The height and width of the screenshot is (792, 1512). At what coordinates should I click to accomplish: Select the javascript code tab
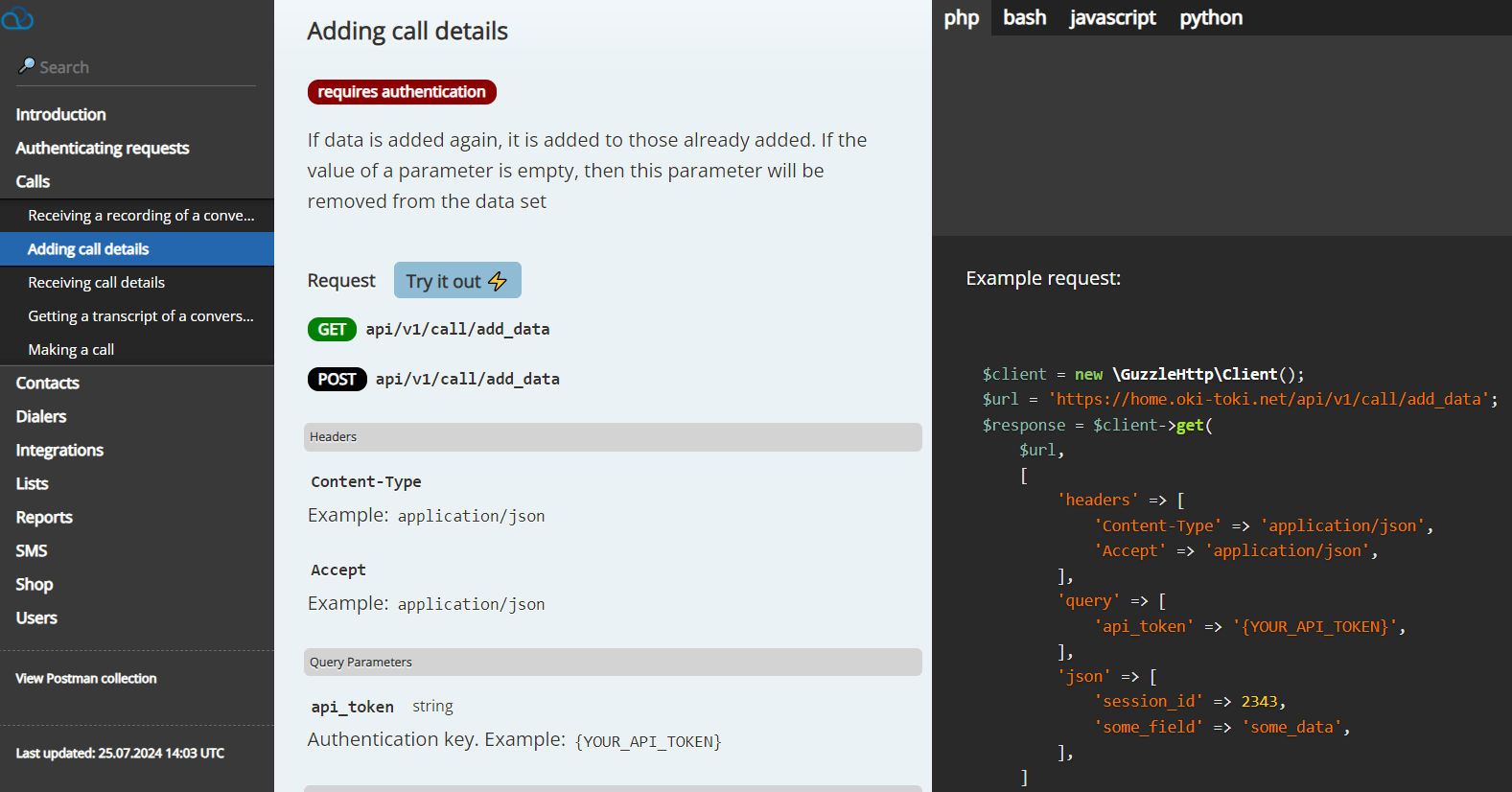(1112, 18)
